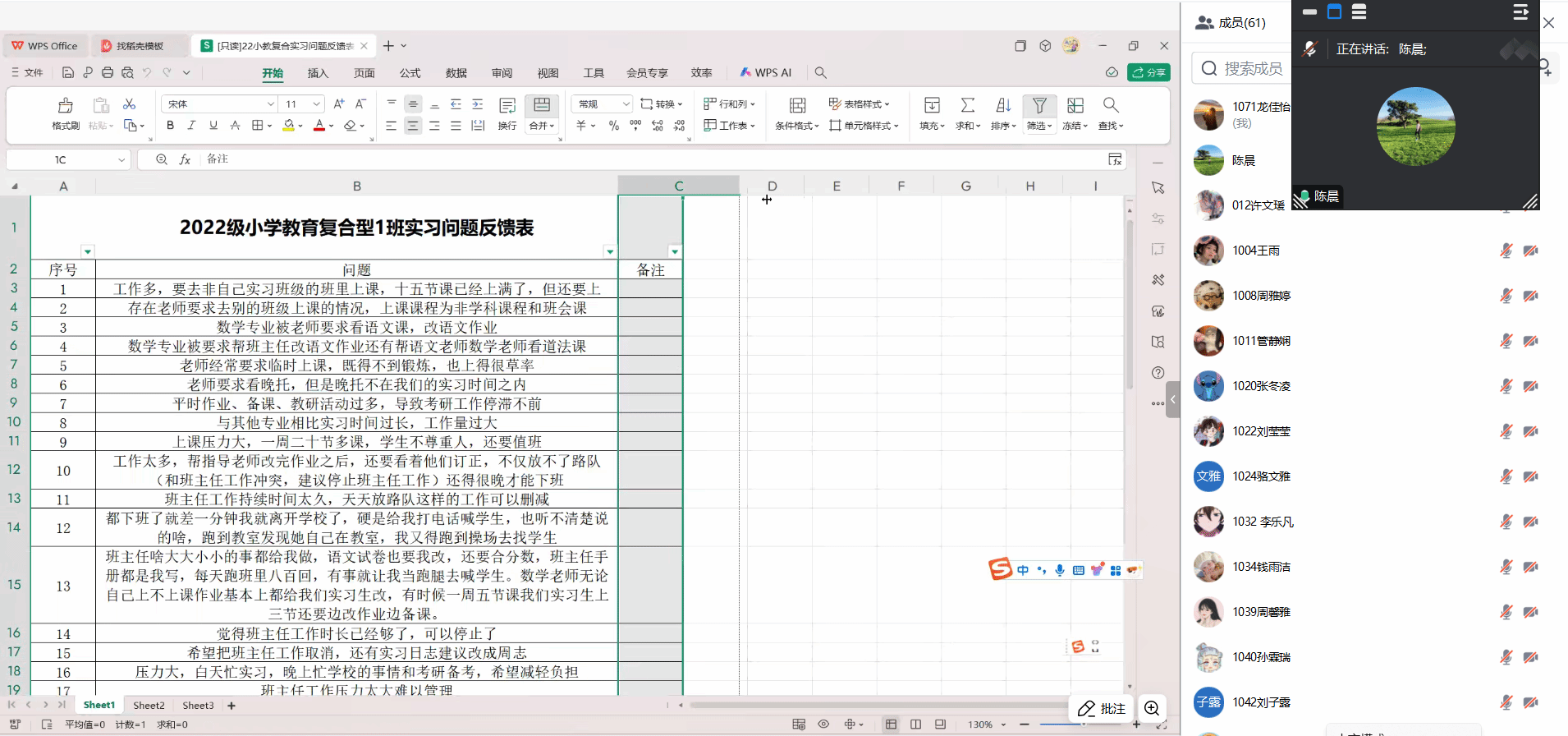This screenshot has width=1568, height=736.
Task: Expand the font size dropdown
Action: 317,104
